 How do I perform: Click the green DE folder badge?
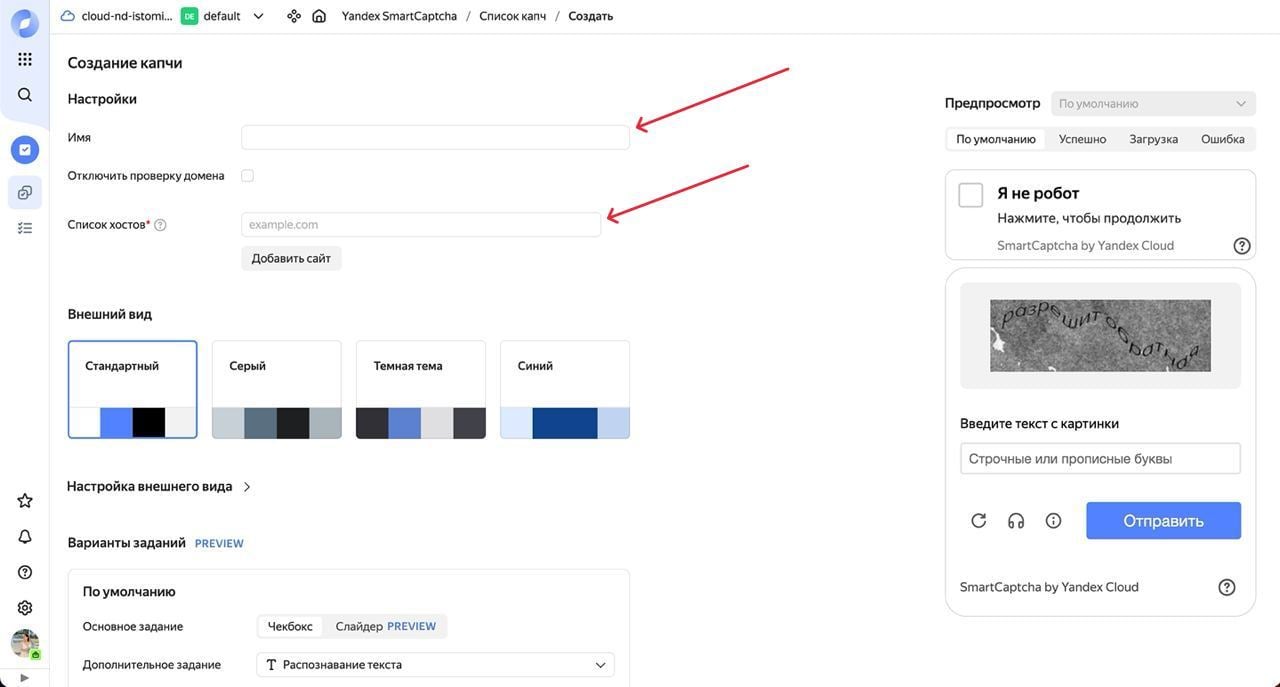[x=189, y=16]
